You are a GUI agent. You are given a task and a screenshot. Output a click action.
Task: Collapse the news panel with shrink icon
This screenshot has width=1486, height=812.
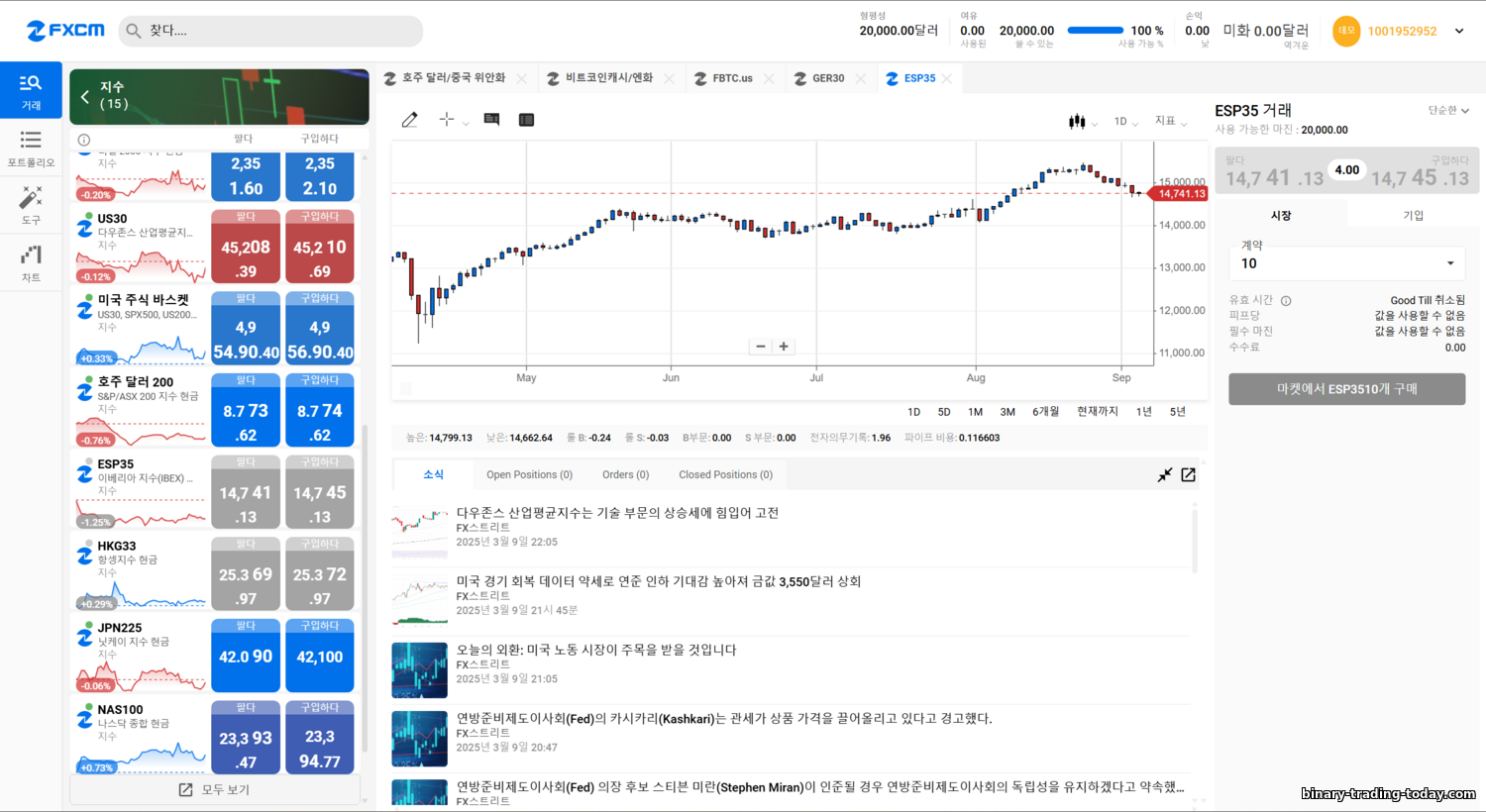pos(1165,475)
